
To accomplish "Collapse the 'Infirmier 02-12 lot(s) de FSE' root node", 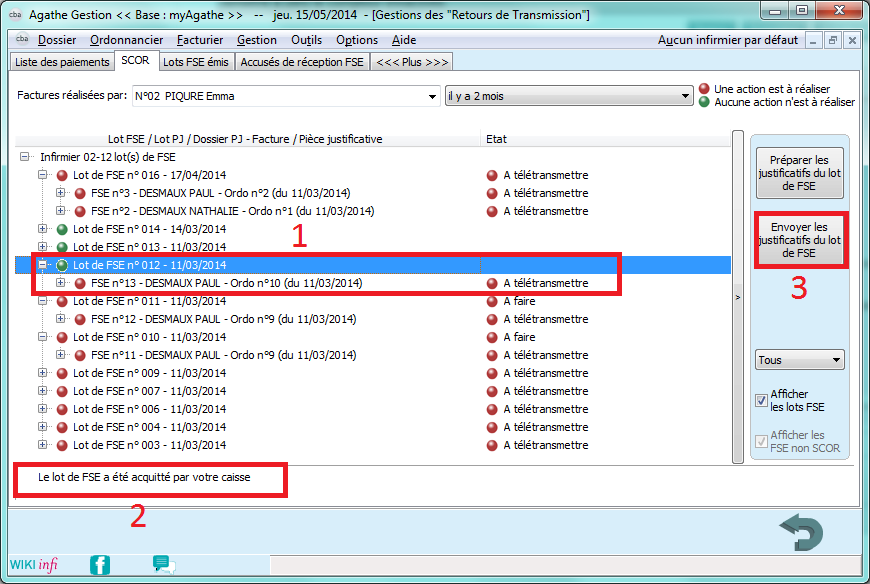I will click(x=24, y=157).
